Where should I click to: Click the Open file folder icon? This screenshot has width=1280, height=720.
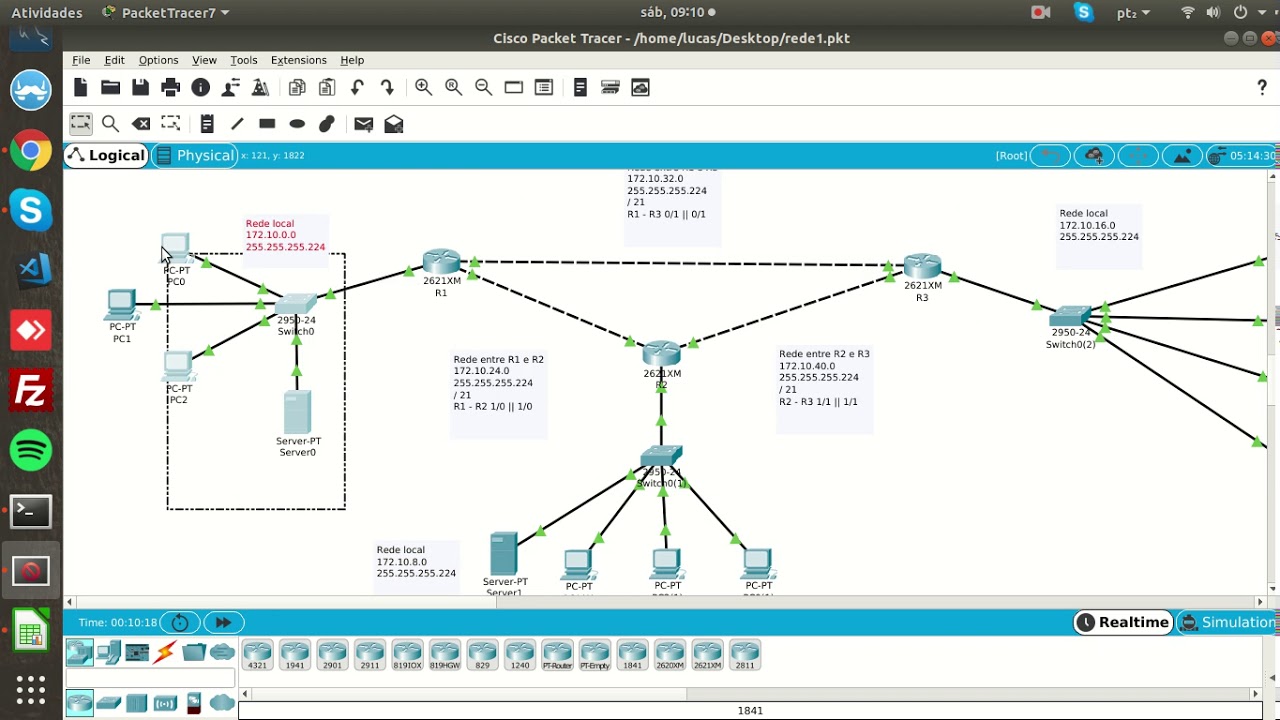[111, 88]
